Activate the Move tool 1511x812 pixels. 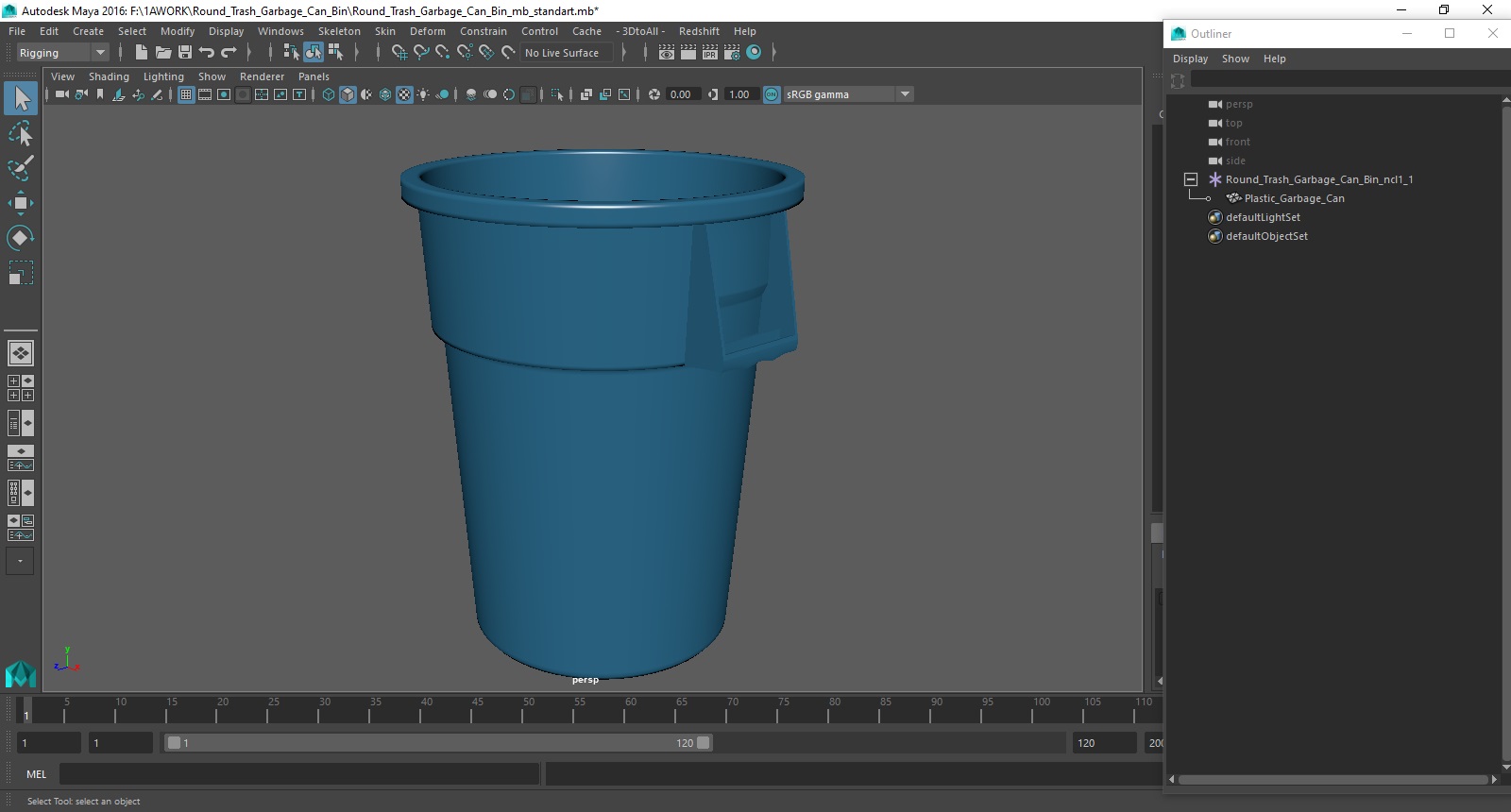[x=21, y=203]
